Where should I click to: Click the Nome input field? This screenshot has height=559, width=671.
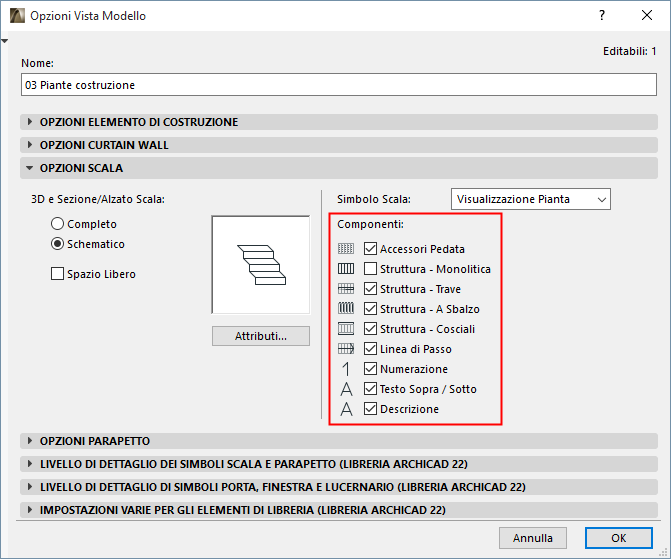tap(339, 85)
